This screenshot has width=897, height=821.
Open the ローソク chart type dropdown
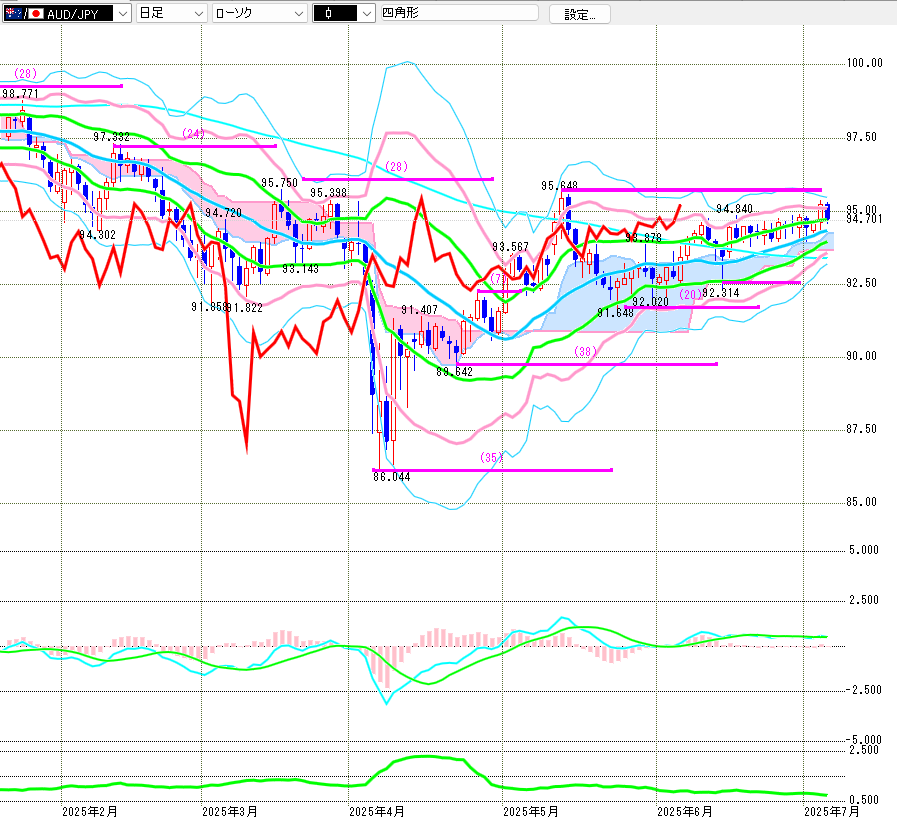(259, 14)
